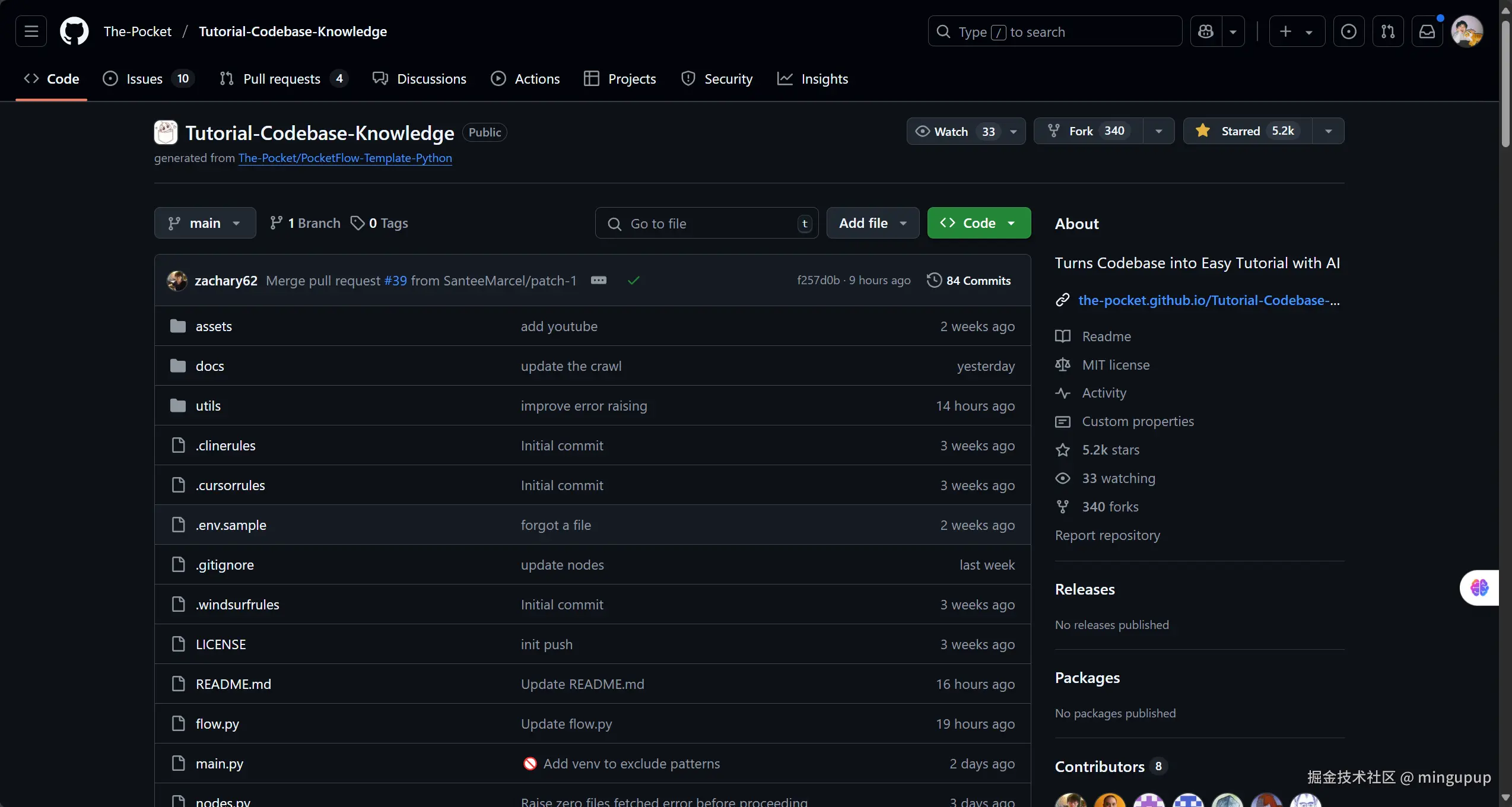Open the Actions tab
Screen dimensions: 1512x807
[x=526, y=78]
